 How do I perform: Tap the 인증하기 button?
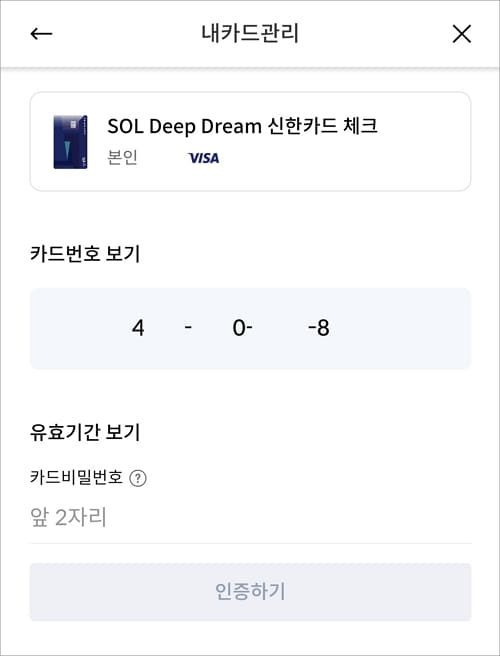click(250, 592)
